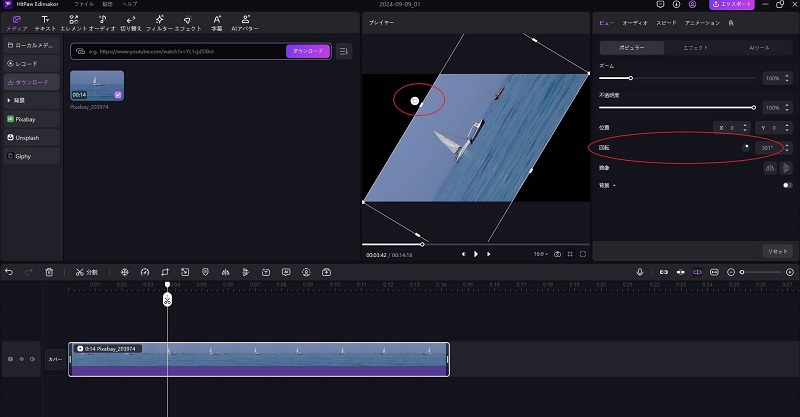Image resolution: width=800 pixels, height=417 pixels.
Task: Click the opacity percentage stepper arrows
Action: (x=787, y=108)
